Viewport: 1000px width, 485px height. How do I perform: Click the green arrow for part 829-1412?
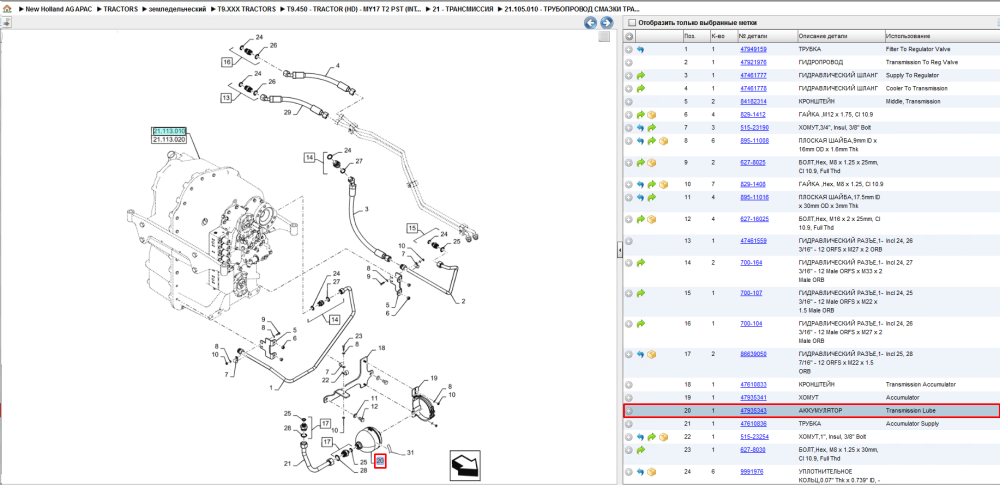(640, 114)
